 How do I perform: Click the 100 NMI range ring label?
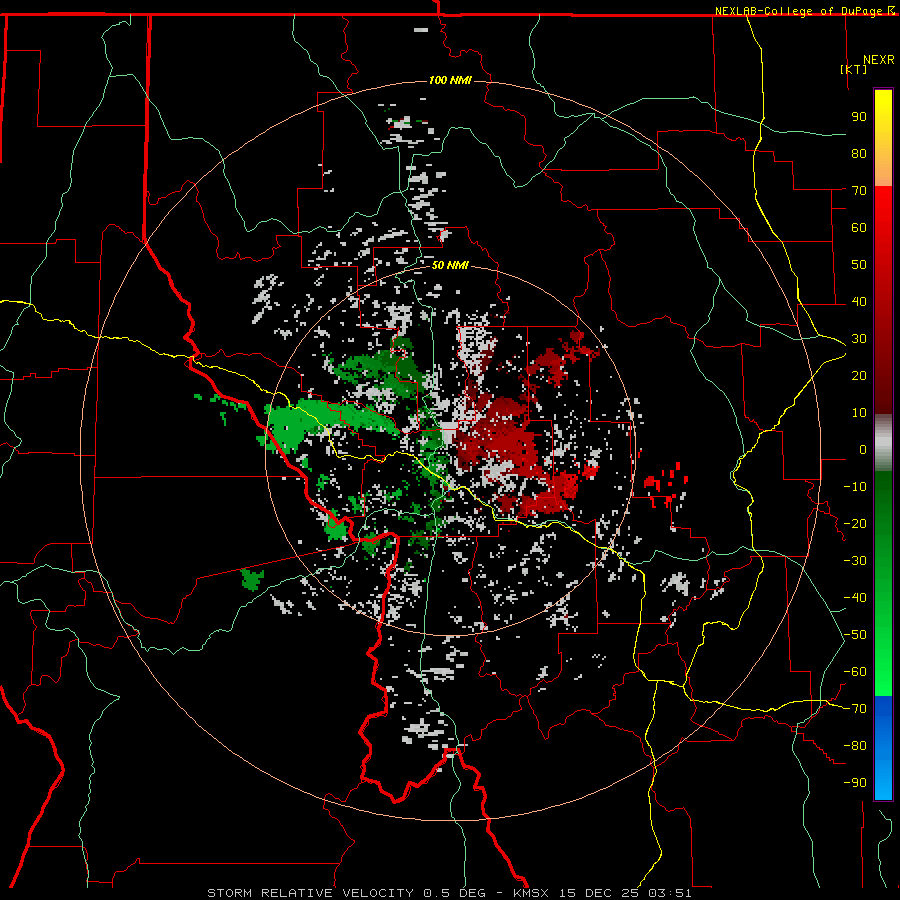(x=450, y=80)
